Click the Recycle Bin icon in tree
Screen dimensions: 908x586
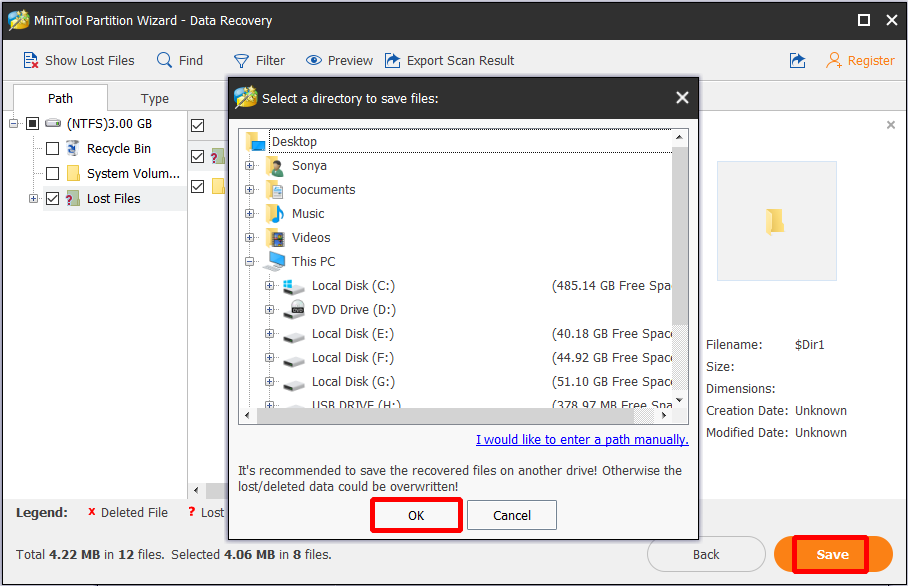[x=73, y=148]
